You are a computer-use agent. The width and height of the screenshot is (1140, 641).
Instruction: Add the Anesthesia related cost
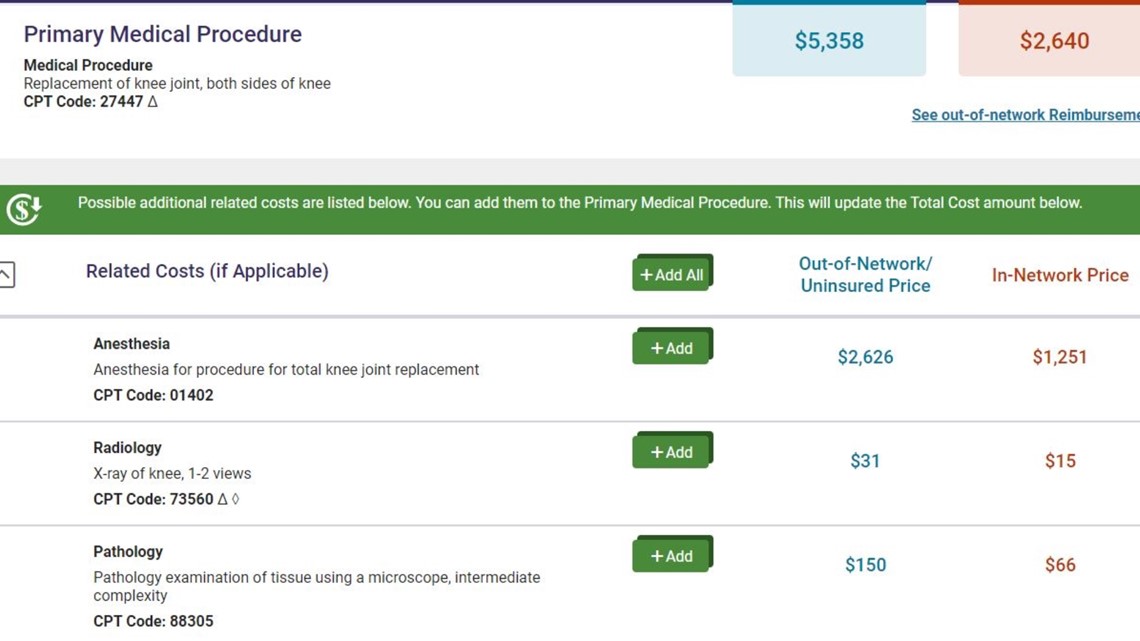(673, 348)
